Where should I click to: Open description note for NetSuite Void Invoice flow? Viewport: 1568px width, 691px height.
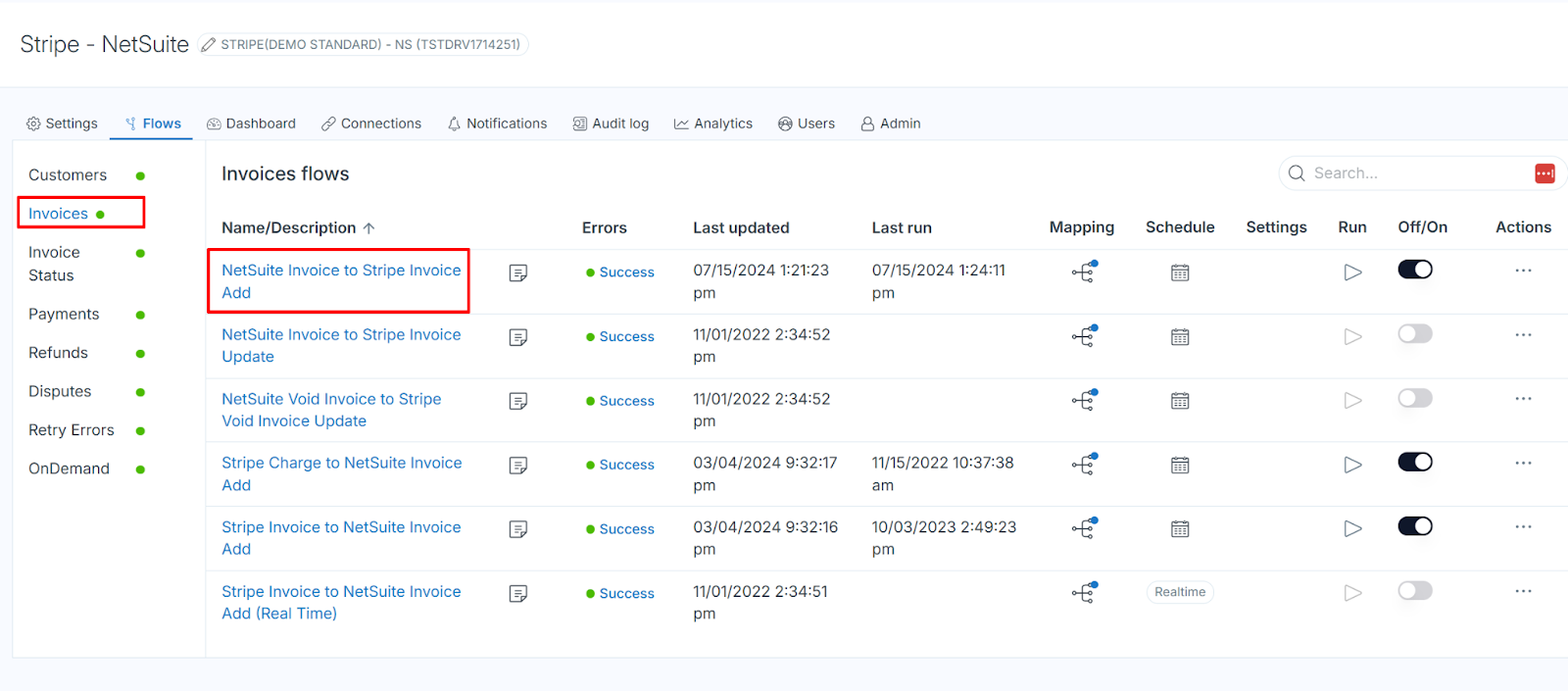coord(518,401)
